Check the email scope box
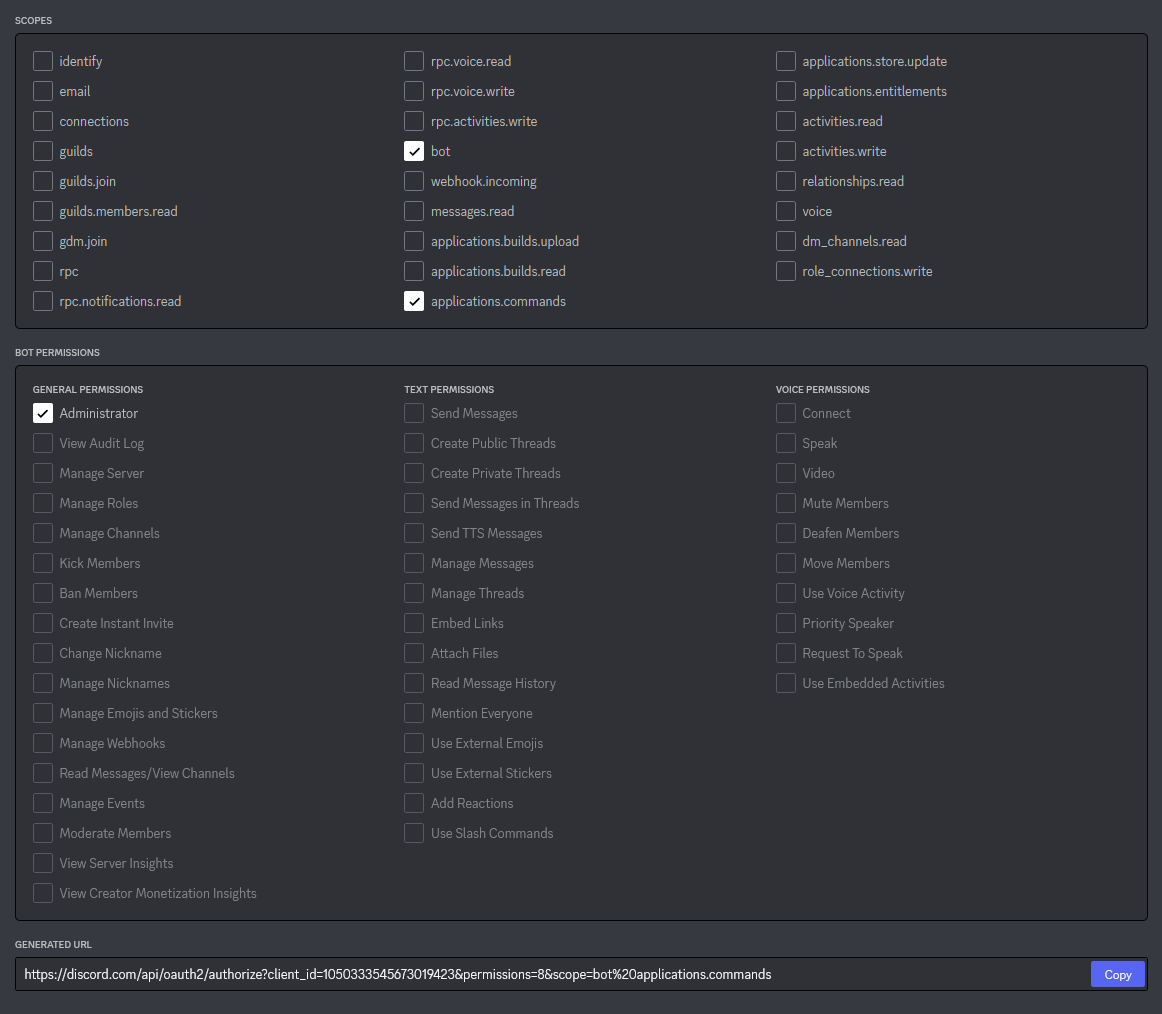The width and height of the screenshot is (1162, 1014). tap(43, 91)
